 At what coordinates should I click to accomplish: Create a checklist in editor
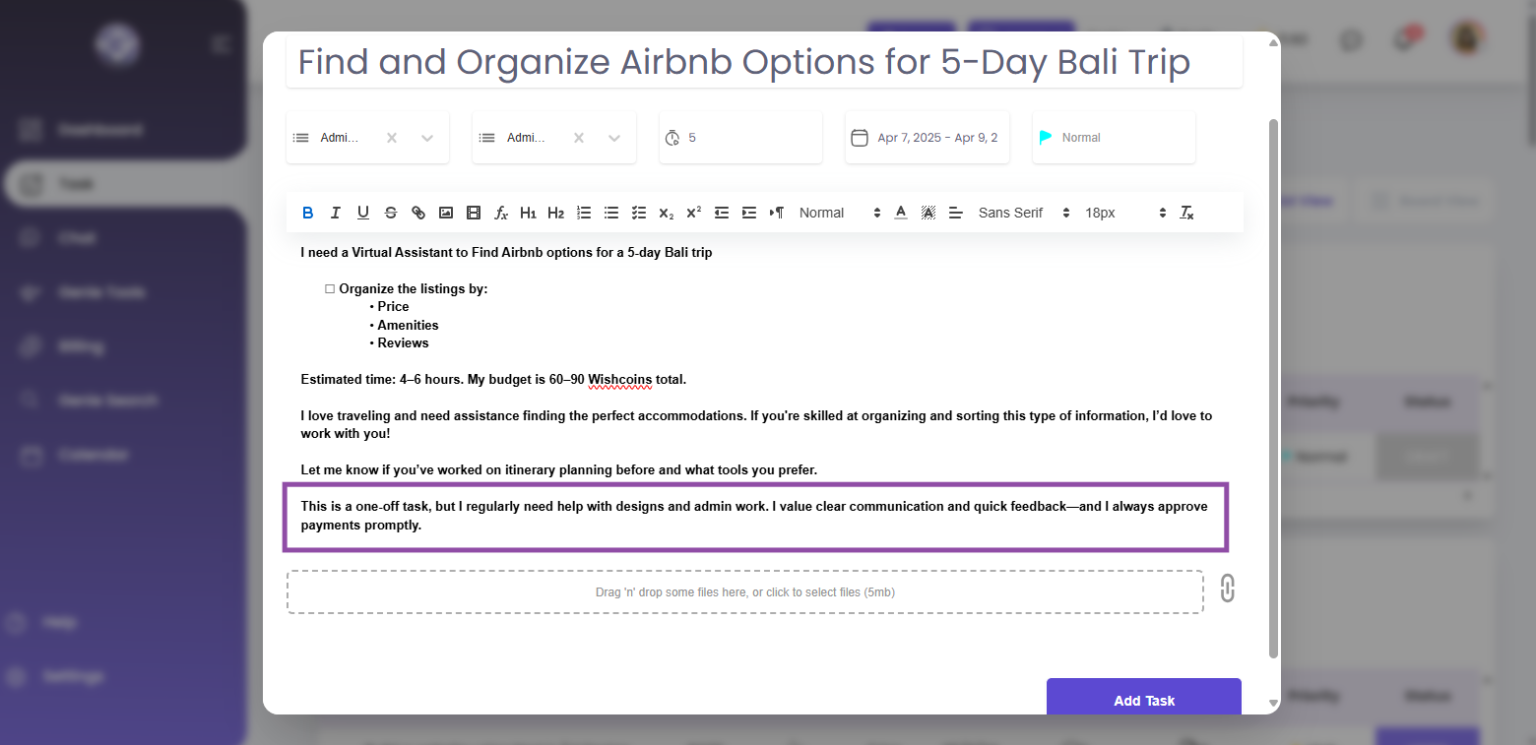[639, 213]
